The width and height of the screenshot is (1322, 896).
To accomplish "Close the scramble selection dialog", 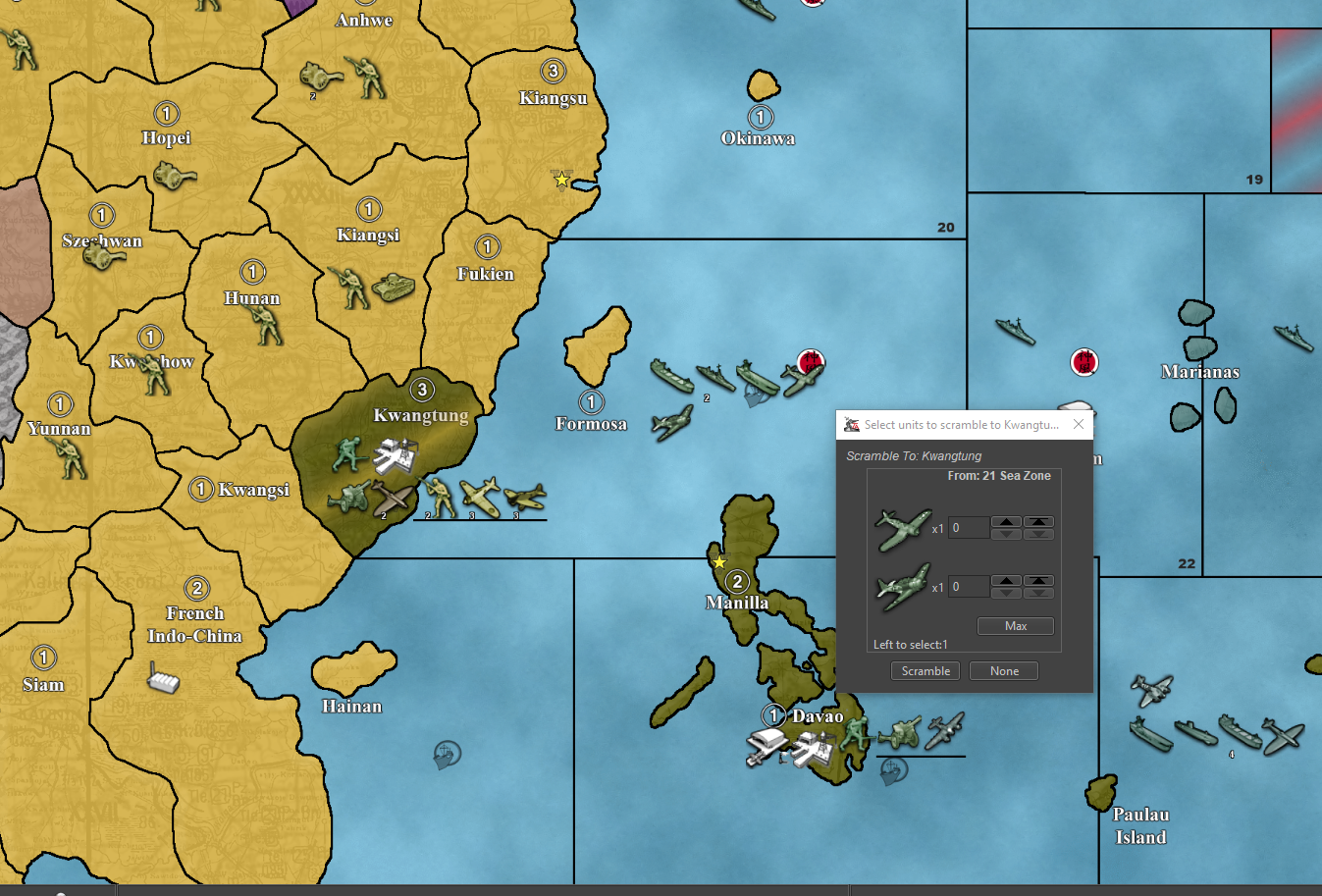I will (1079, 425).
